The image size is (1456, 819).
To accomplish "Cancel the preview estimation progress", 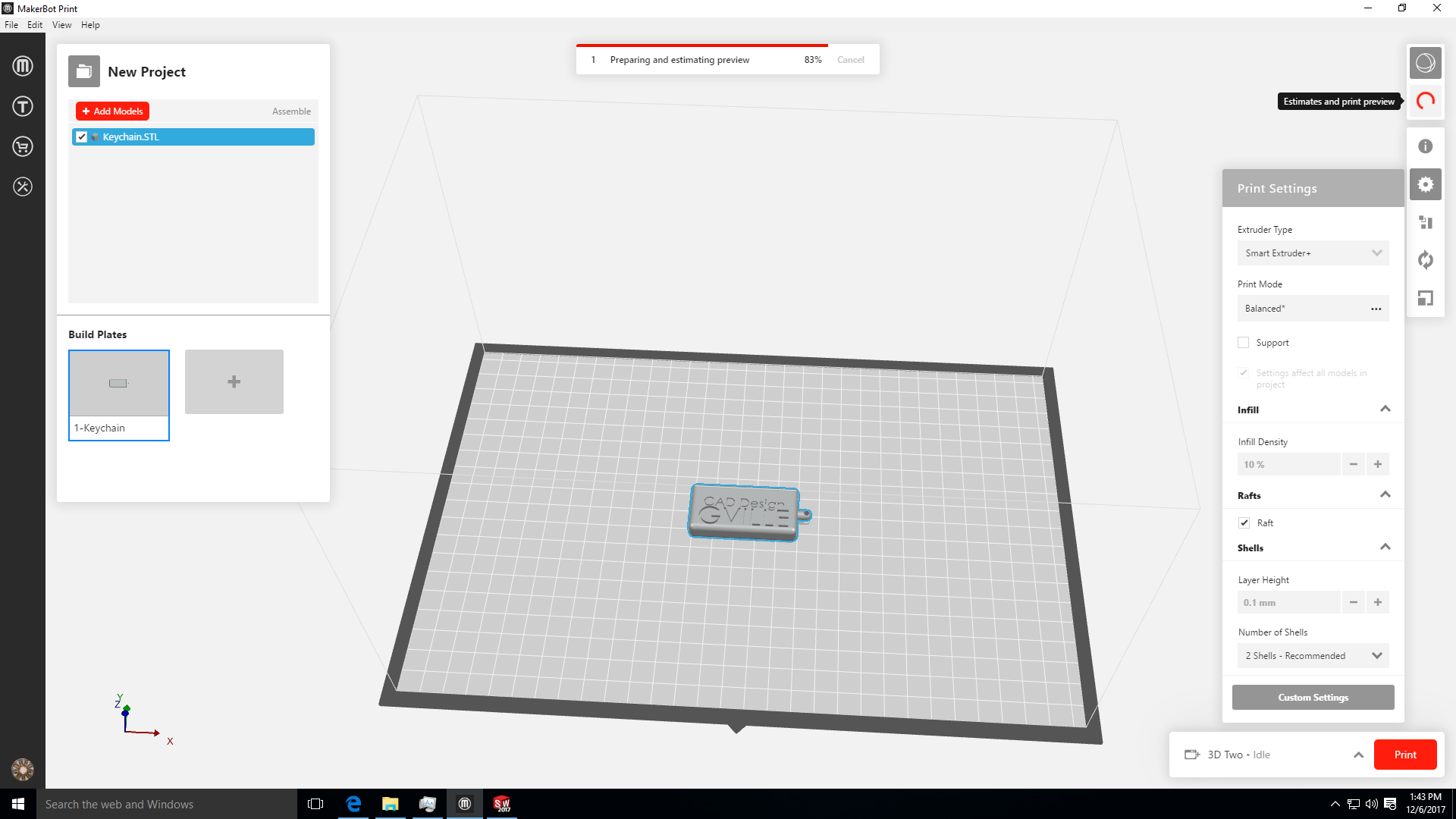I will (850, 59).
